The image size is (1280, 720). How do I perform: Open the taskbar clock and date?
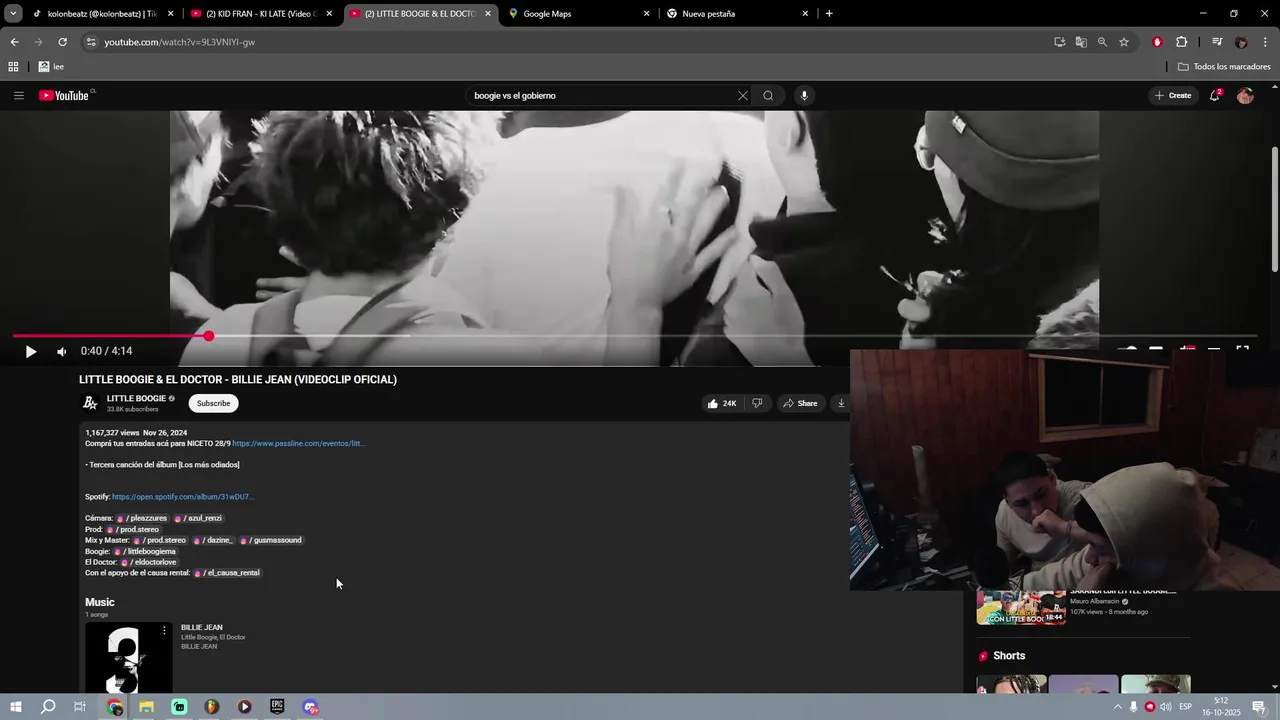coord(1221,707)
